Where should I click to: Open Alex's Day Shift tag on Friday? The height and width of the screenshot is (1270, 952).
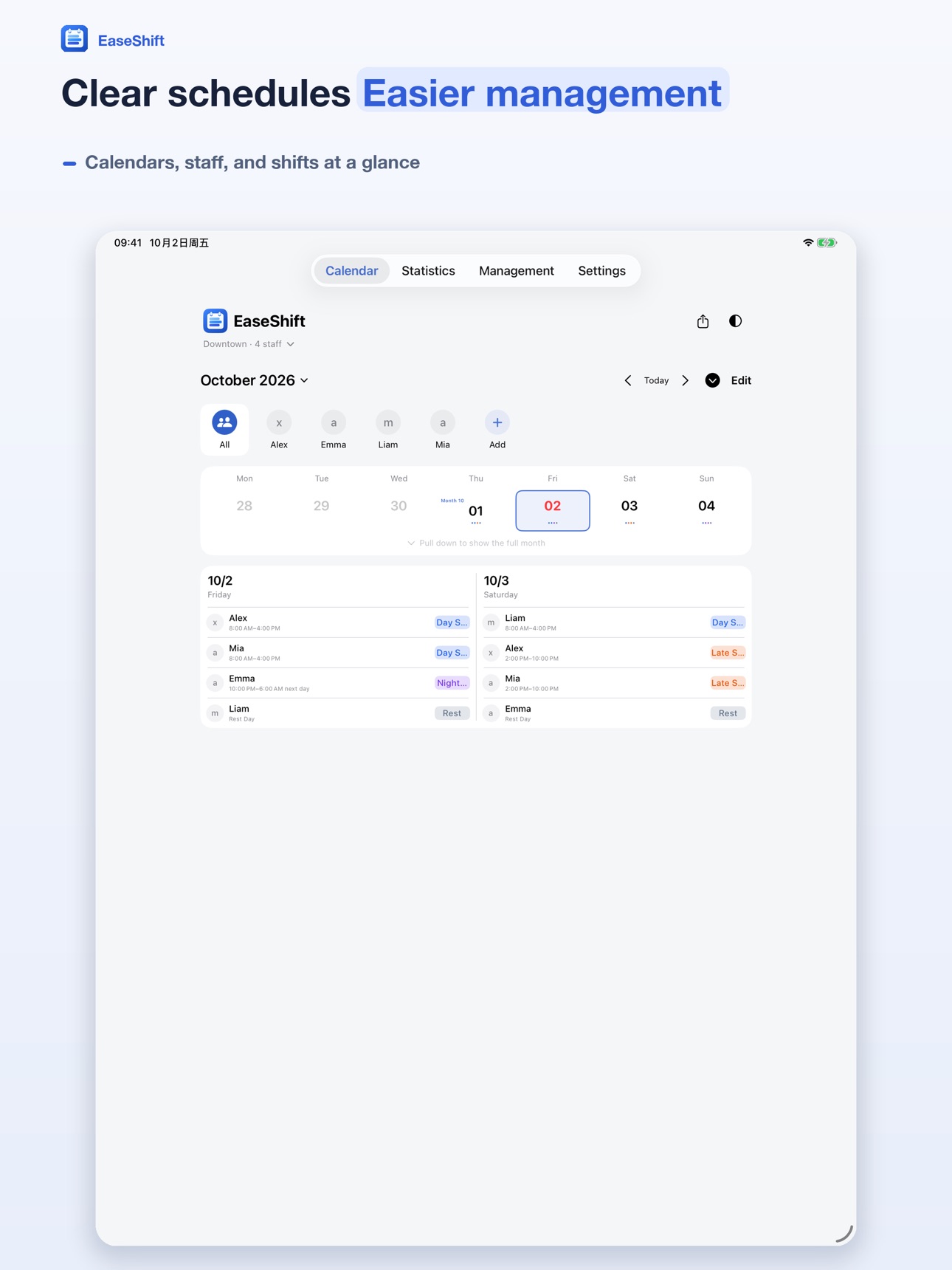tap(452, 622)
